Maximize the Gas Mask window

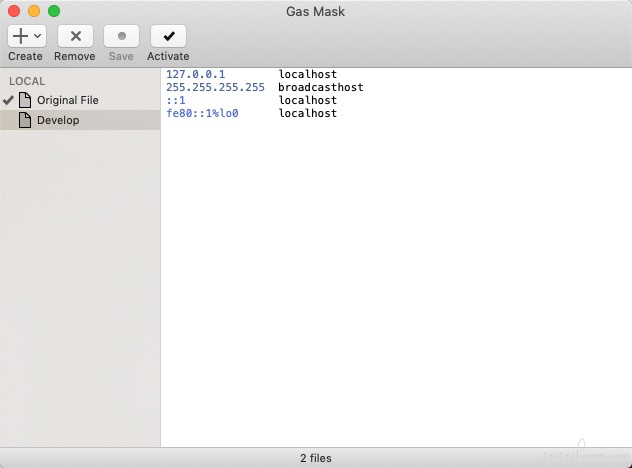(x=54, y=11)
